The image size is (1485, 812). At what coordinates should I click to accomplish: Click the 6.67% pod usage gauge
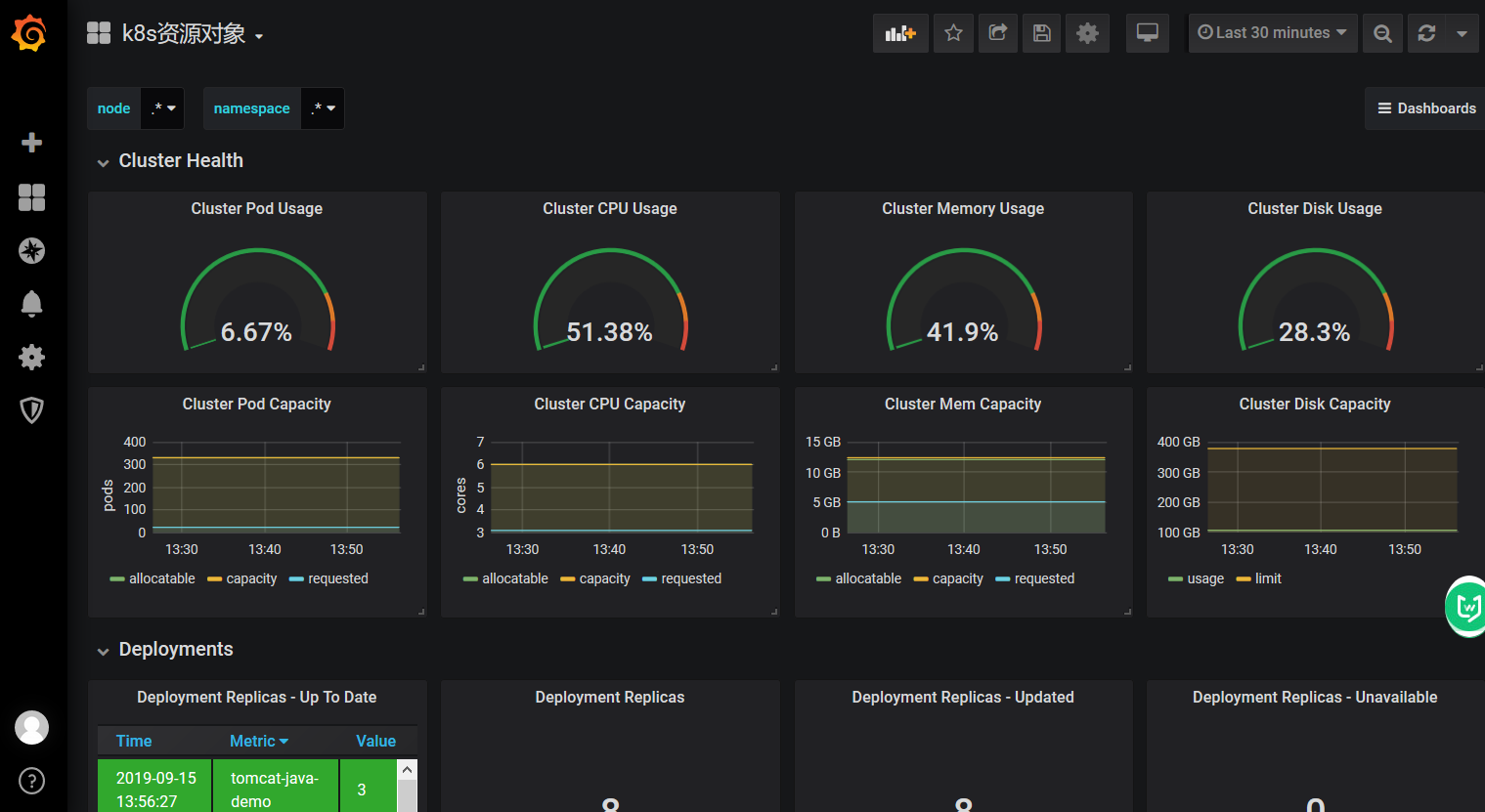click(257, 301)
